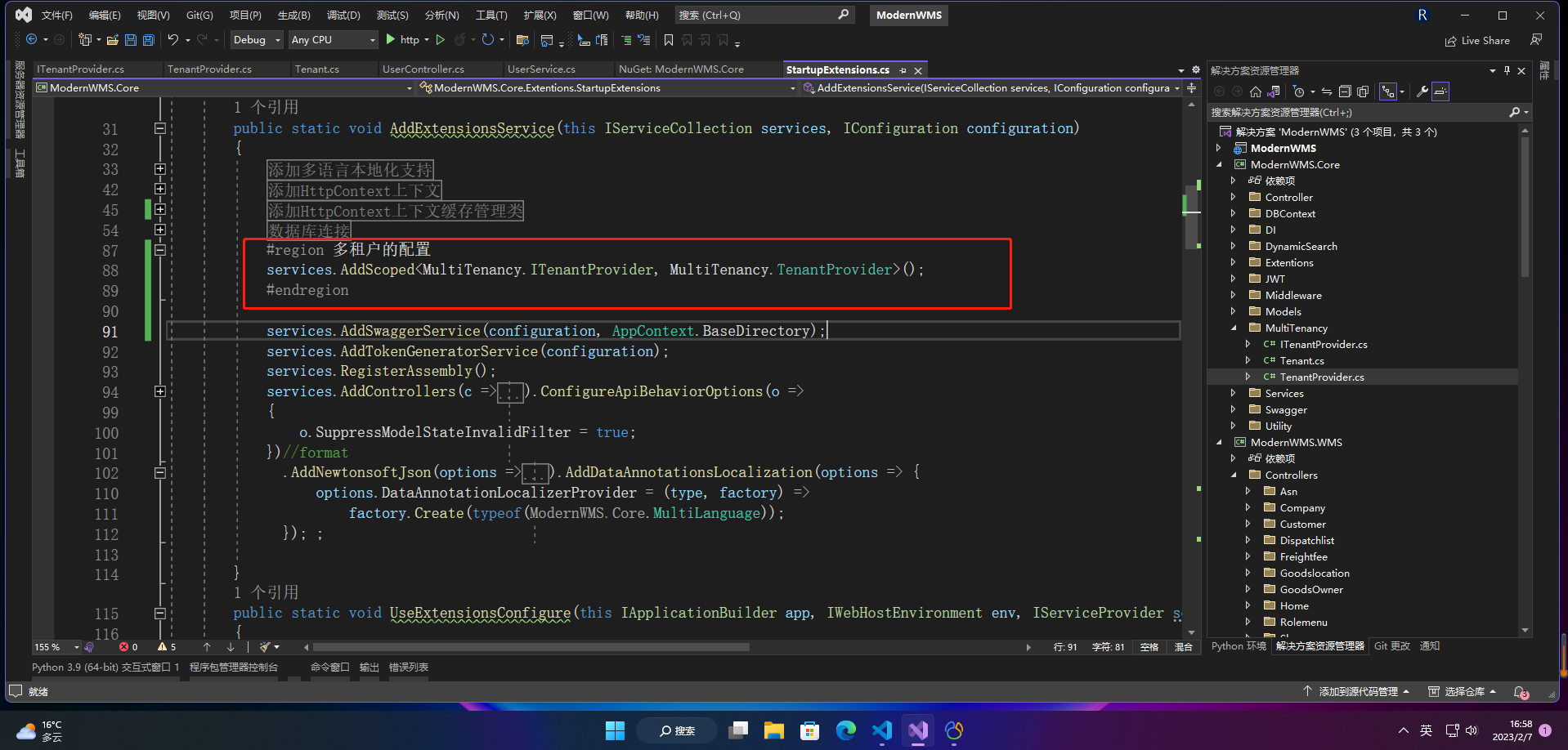Click the Pending Changes Filter clock icon
Screen dimensions: 1568x750
1298,92
